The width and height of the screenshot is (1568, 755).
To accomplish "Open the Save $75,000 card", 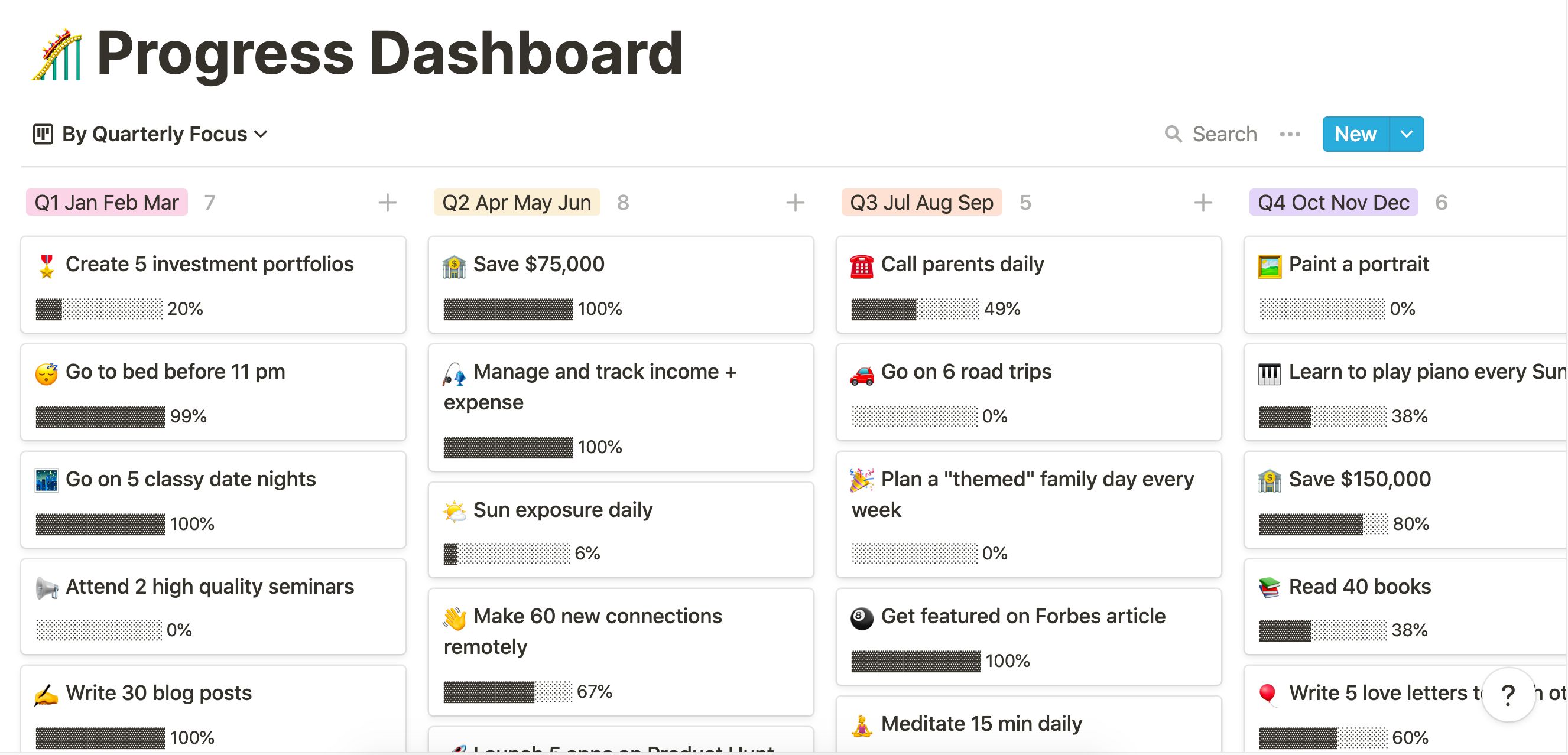I will (x=620, y=284).
